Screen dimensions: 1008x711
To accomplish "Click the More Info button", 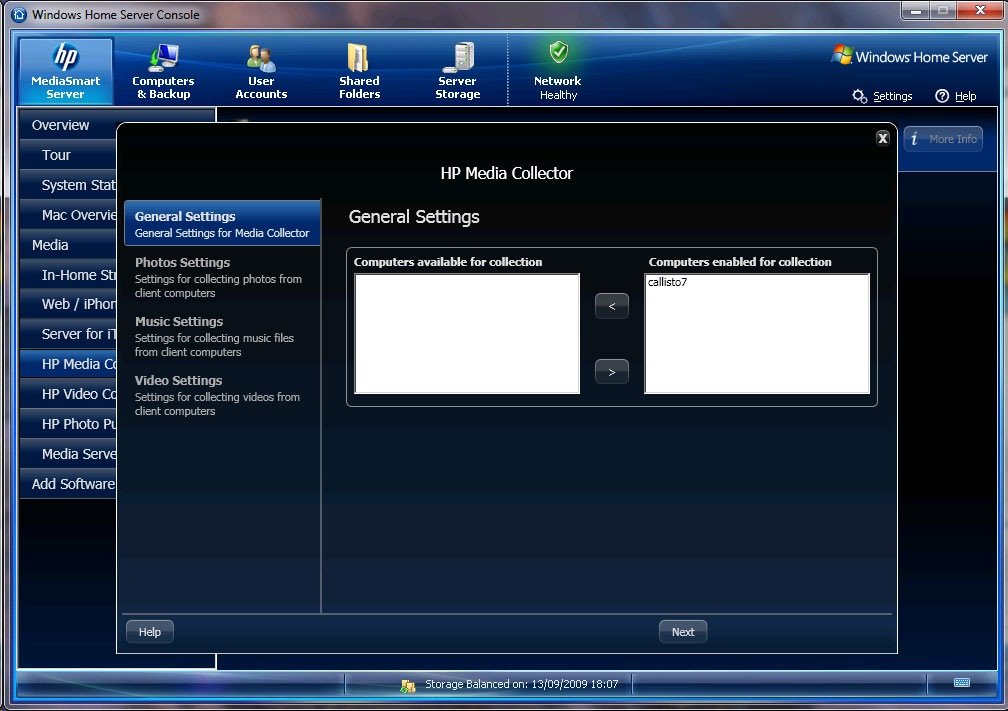I will click(943, 139).
